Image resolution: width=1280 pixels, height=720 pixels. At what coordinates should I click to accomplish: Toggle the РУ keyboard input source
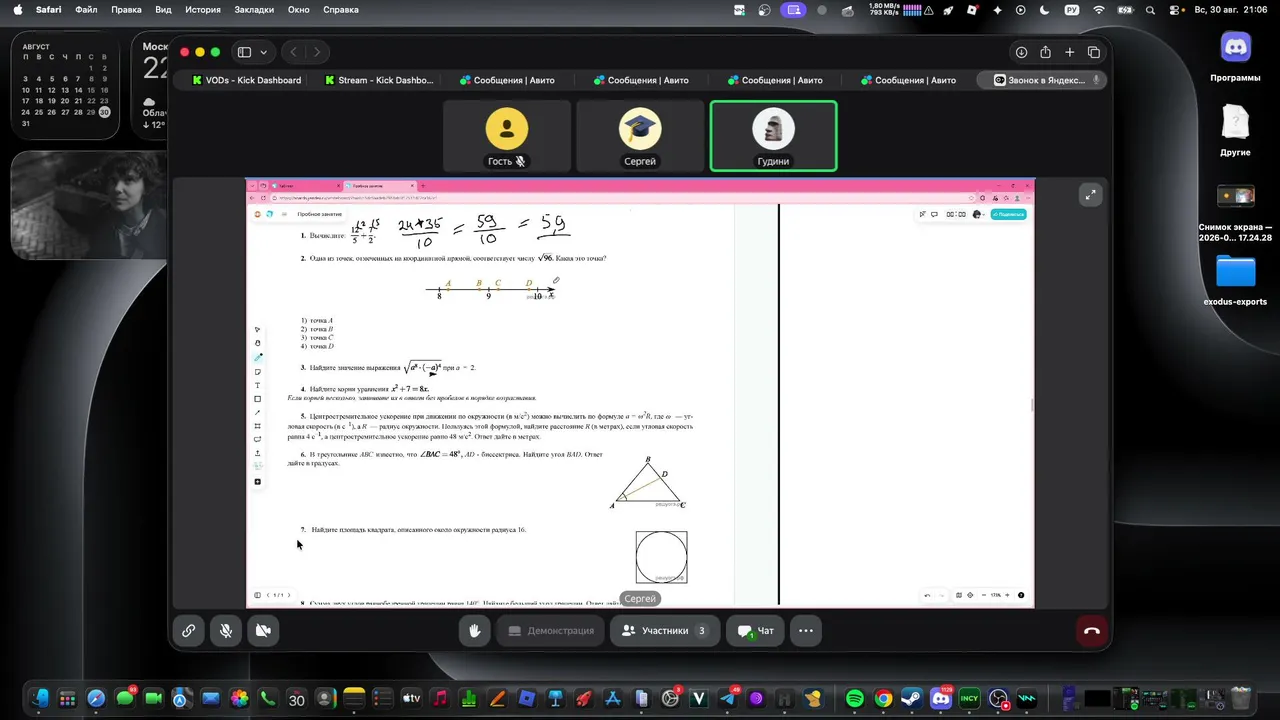(1073, 10)
